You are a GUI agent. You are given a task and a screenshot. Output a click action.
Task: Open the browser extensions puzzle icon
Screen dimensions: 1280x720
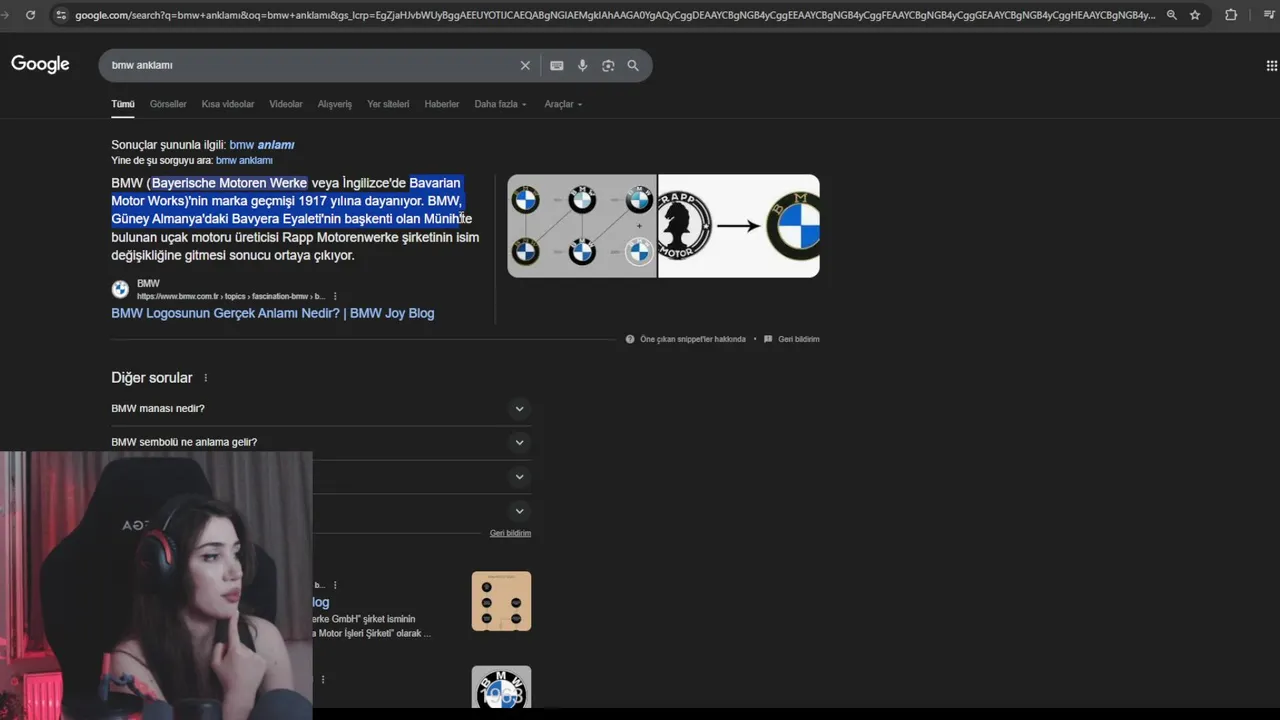(x=1231, y=15)
